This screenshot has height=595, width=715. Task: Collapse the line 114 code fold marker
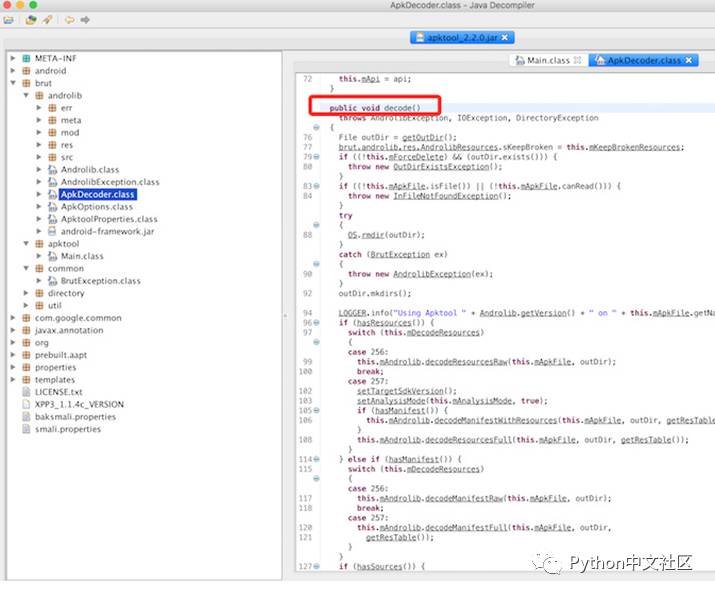(317, 458)
